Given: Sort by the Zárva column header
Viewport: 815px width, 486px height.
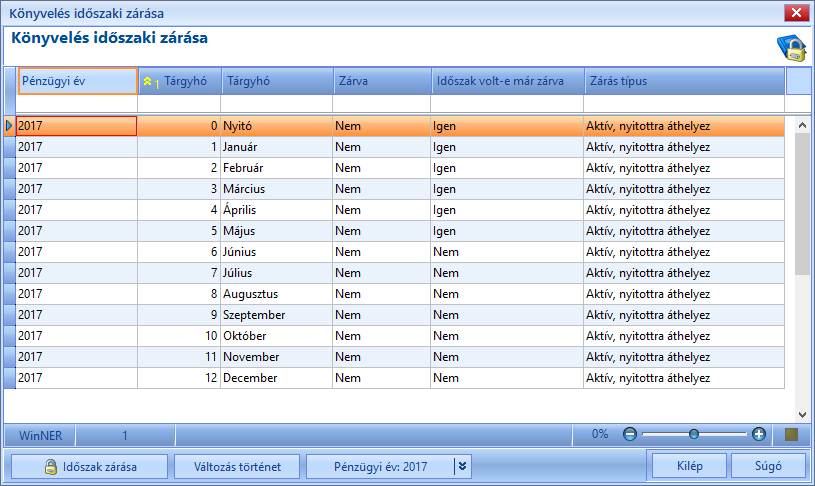Looking at the screenshot, I should [383, 81].
